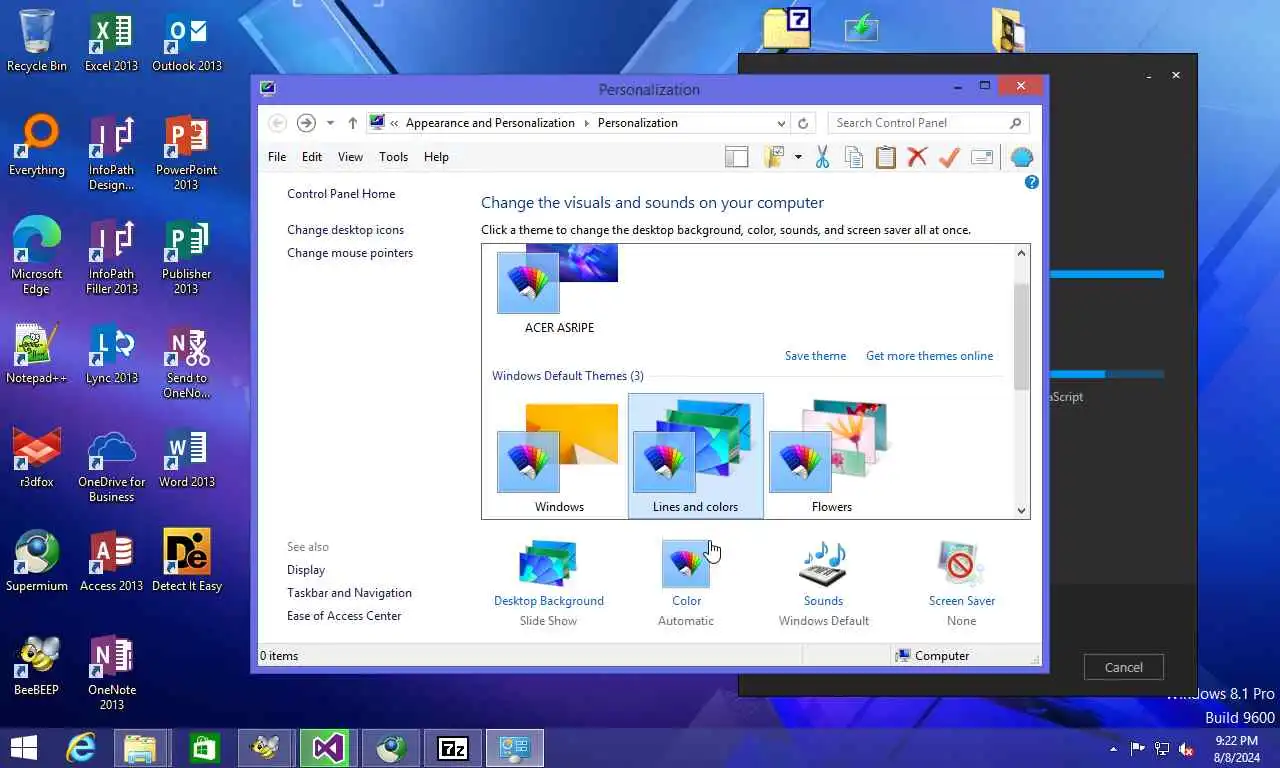Viewport: 1280px width, 768px height.
Task: Click Cancel in the dark background window
Action: coord(1123,667)
